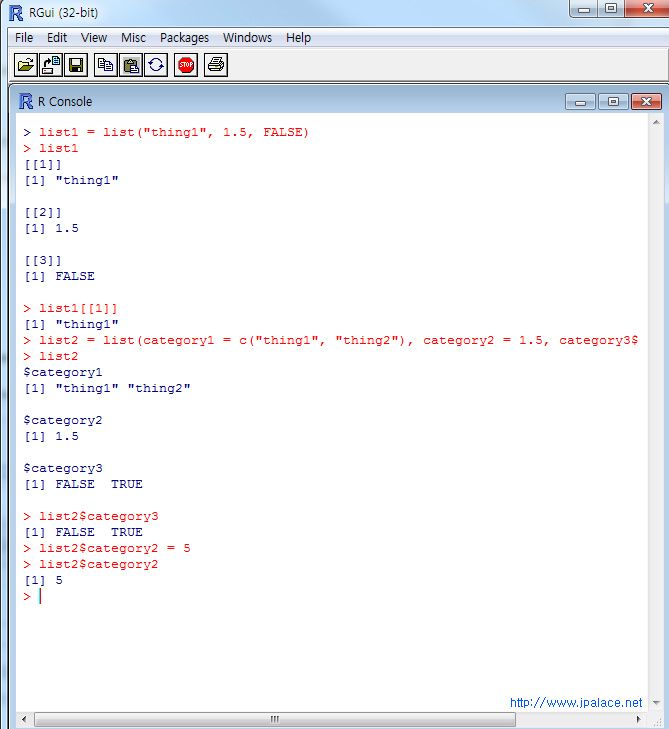Click the Copy and paste icon

[156, 65]
